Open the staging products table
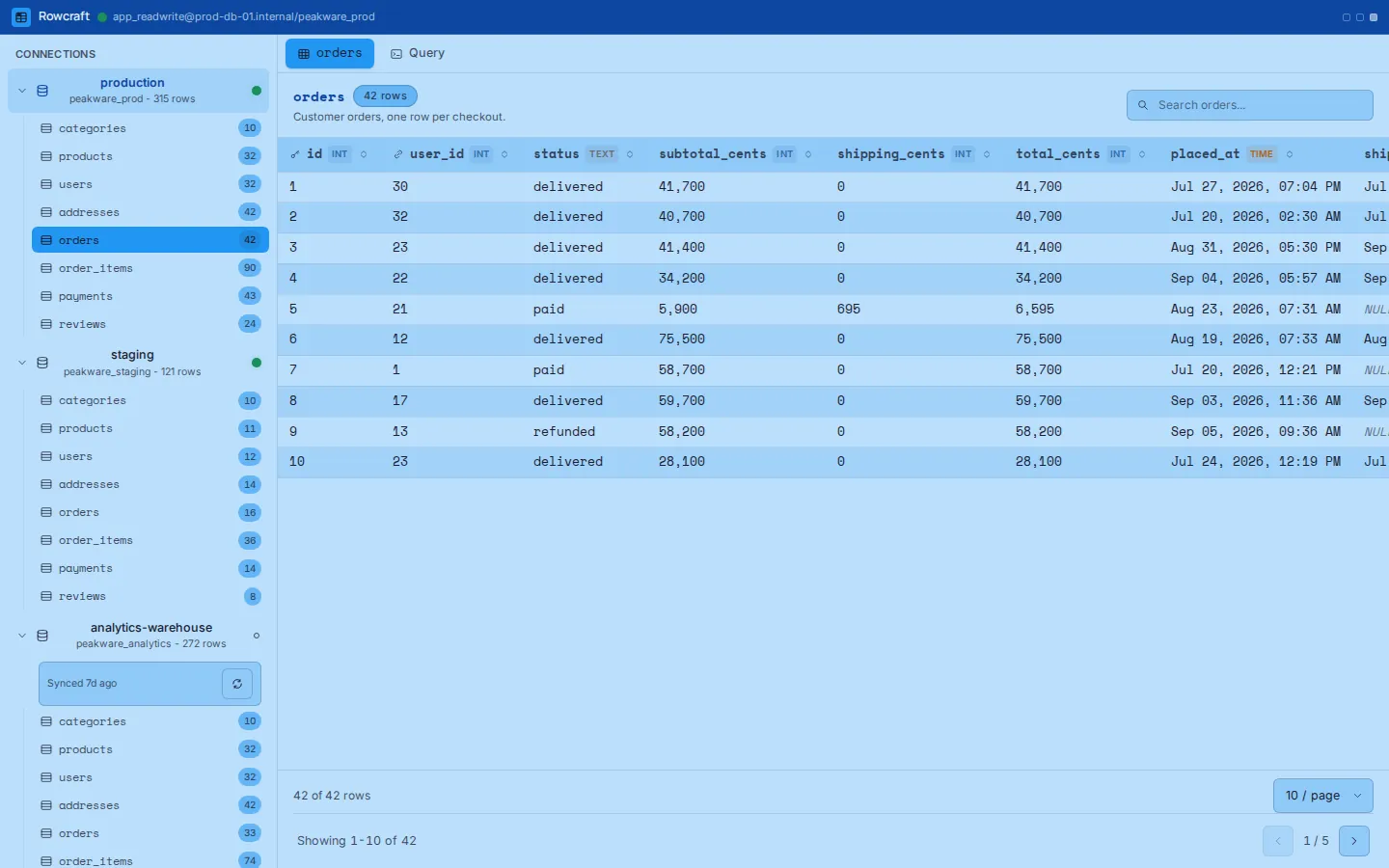 (150, 428)
